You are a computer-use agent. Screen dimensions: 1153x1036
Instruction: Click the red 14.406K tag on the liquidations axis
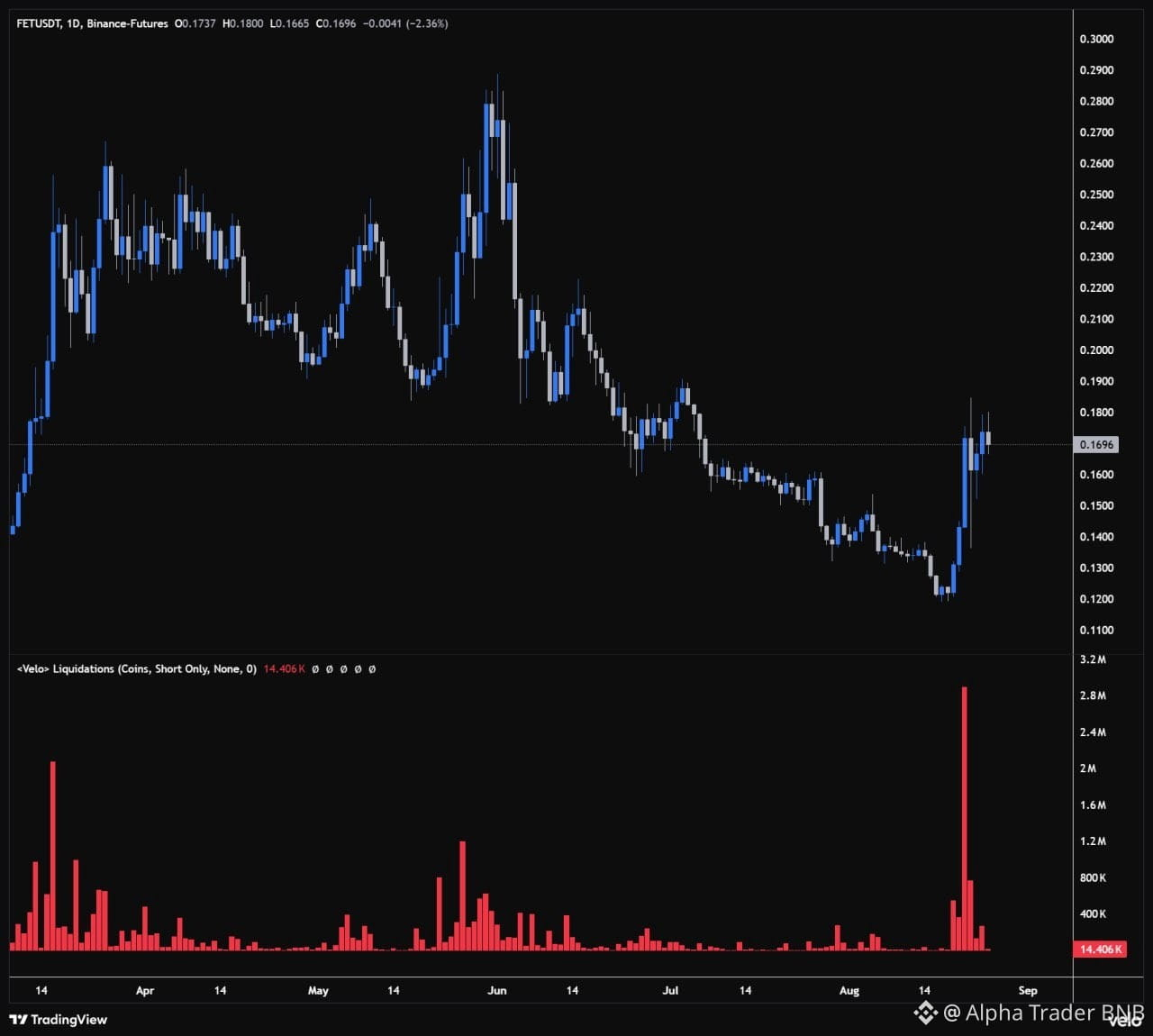[x=1100, y=950]
